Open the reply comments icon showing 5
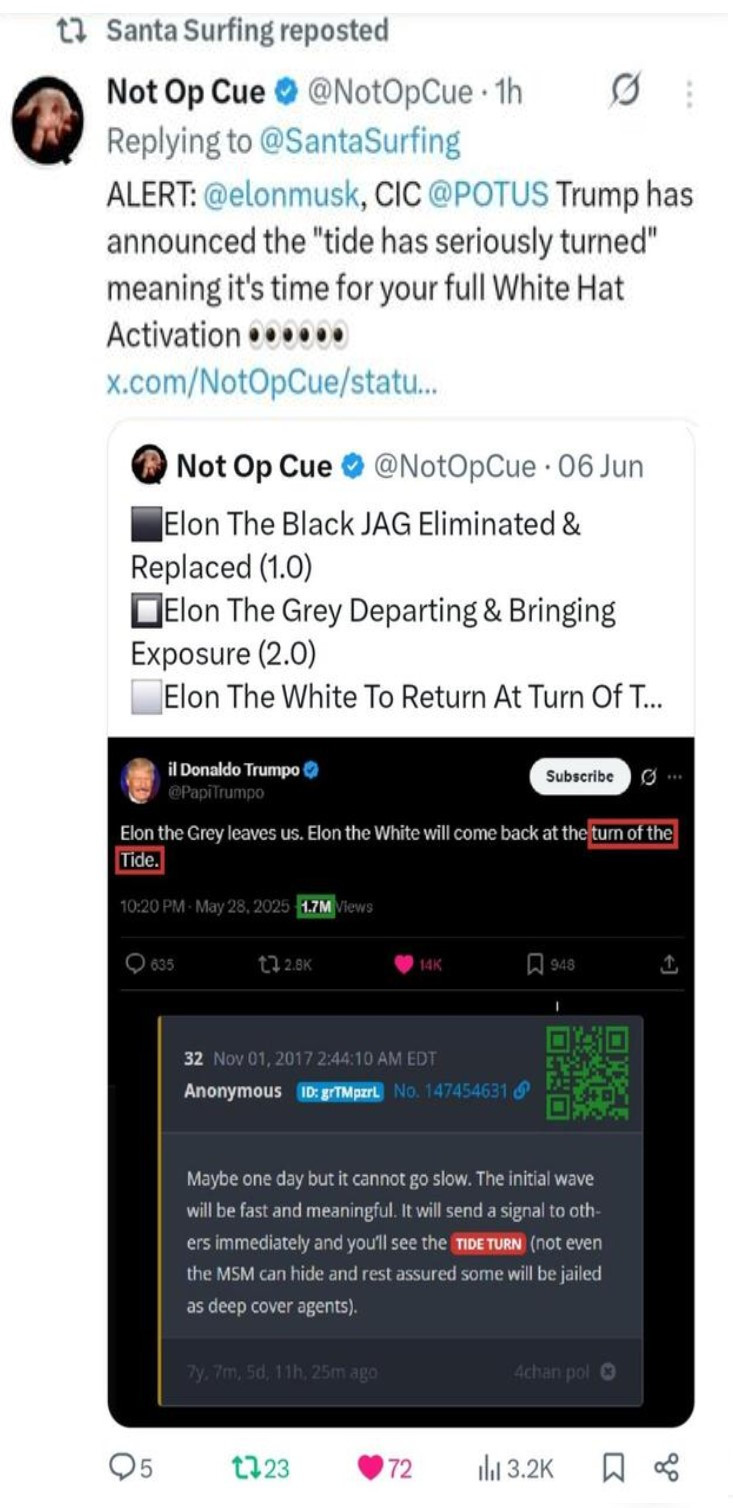The image size is (733, 1508). pyautogui.click(x=130, y=1467)
